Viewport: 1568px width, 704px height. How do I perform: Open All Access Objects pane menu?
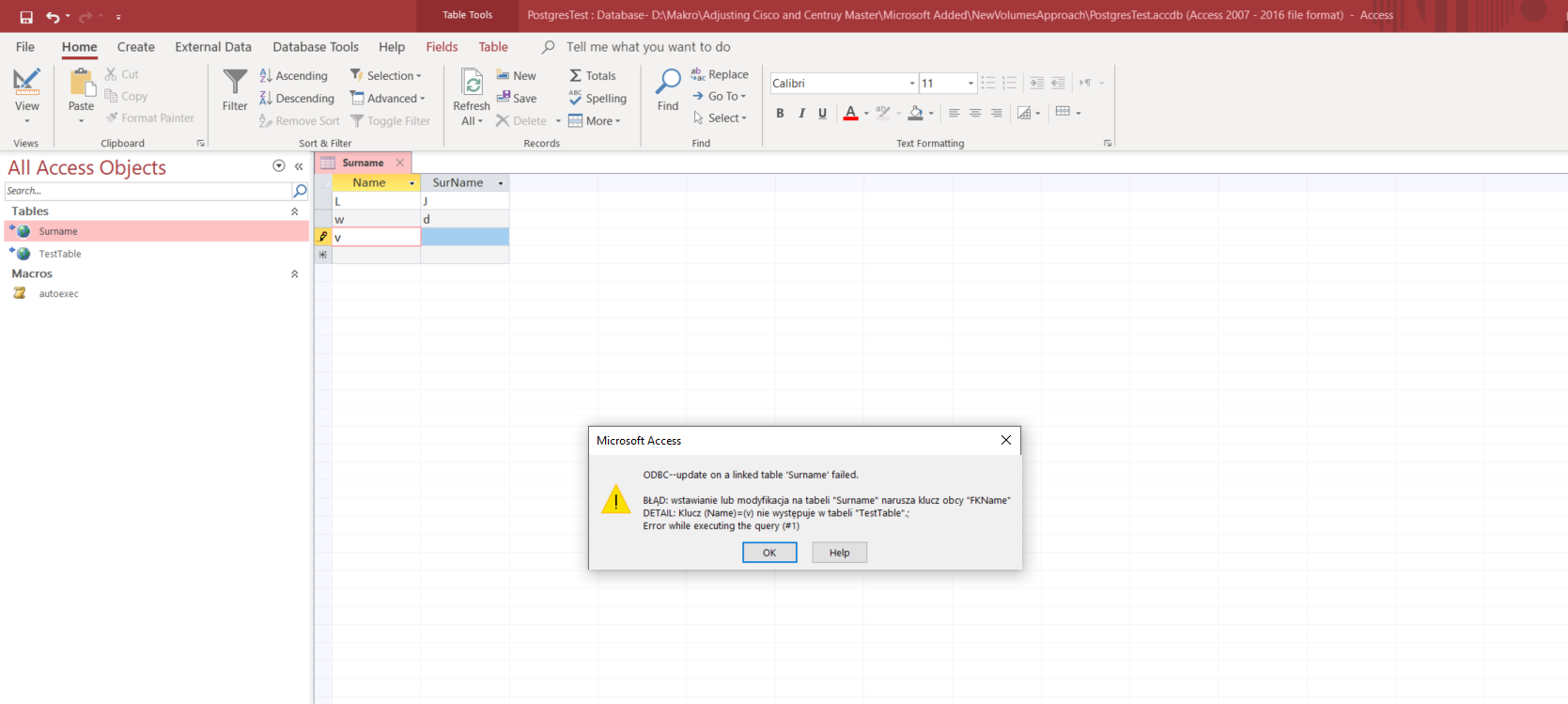click(279, 166)
